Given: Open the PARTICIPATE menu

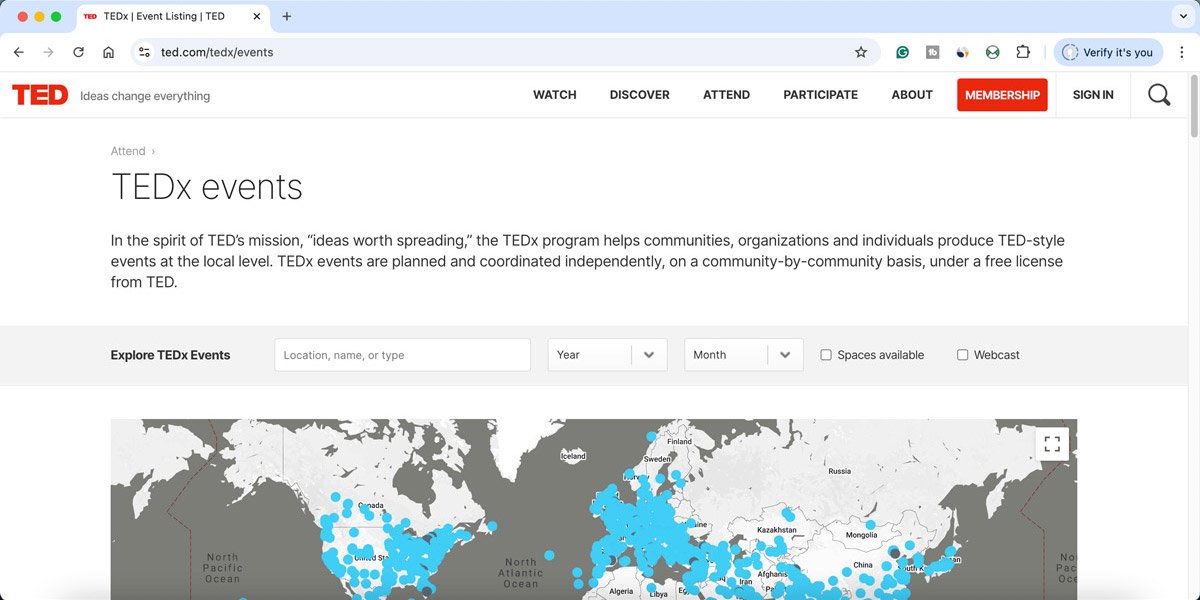Looking at the screenshot, I should click(x=820, y=95).
